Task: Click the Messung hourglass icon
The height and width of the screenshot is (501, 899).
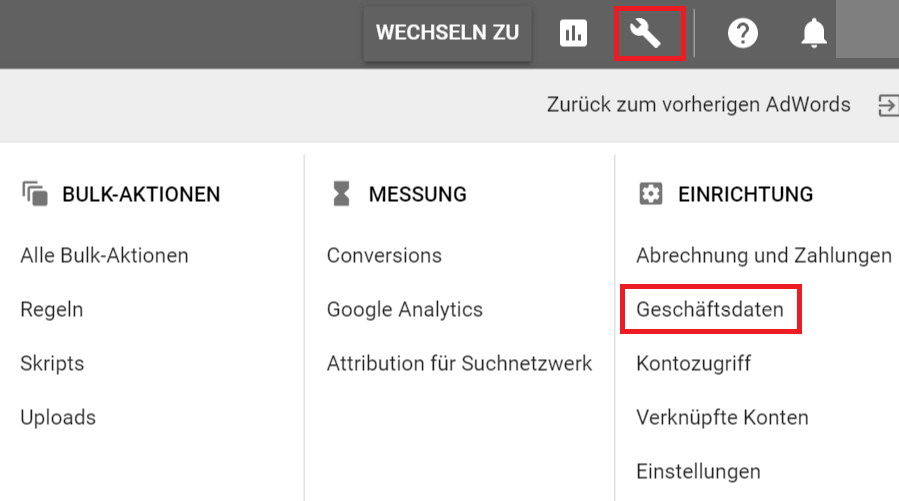Action: coord(342,194)
